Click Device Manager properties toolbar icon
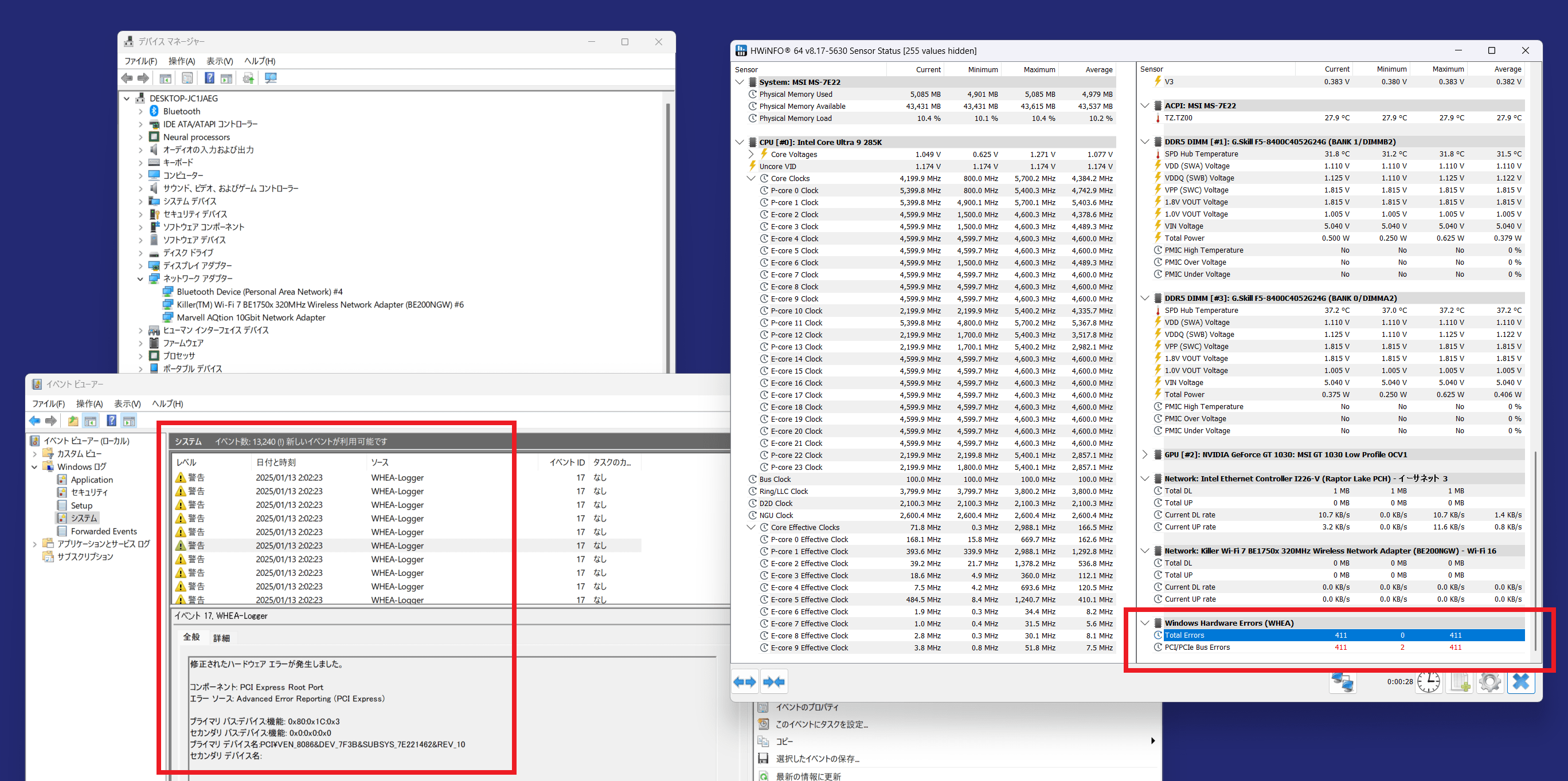Viewport: 1568px width, 781px height. [187, 78]
